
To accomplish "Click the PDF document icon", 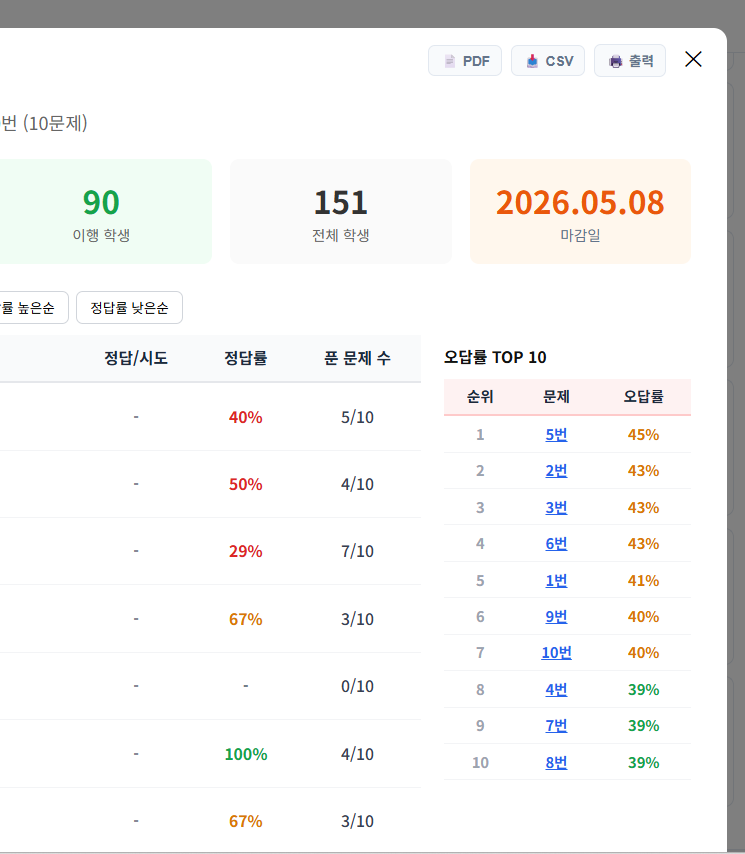I will click(449, 61).
